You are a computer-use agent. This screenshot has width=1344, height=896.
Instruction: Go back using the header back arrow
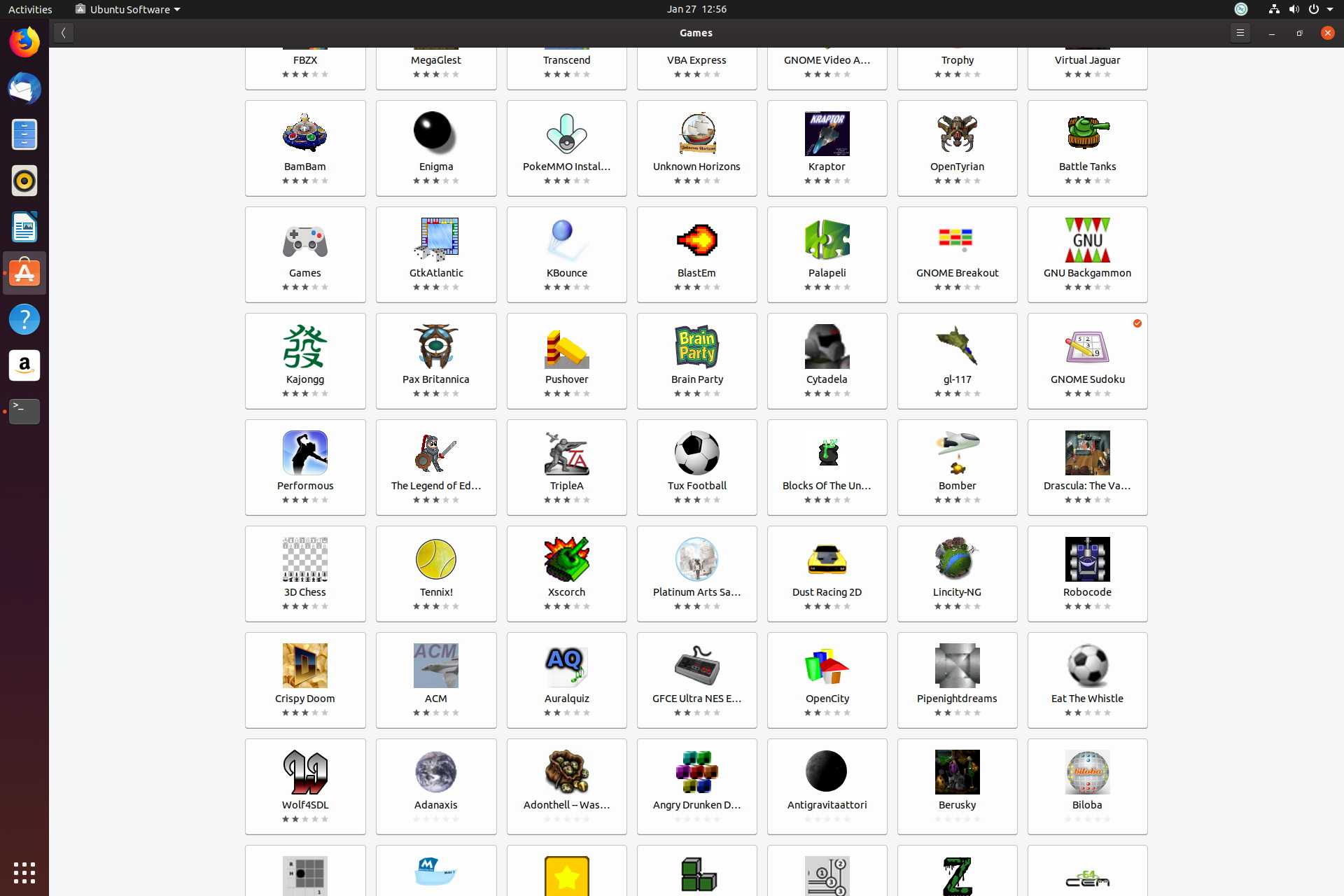(x=63, y=33)
